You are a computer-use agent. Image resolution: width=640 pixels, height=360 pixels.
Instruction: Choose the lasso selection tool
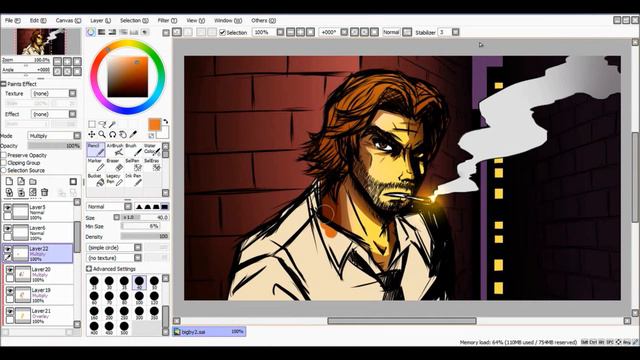pyautogui.click(x=102, y=124)
